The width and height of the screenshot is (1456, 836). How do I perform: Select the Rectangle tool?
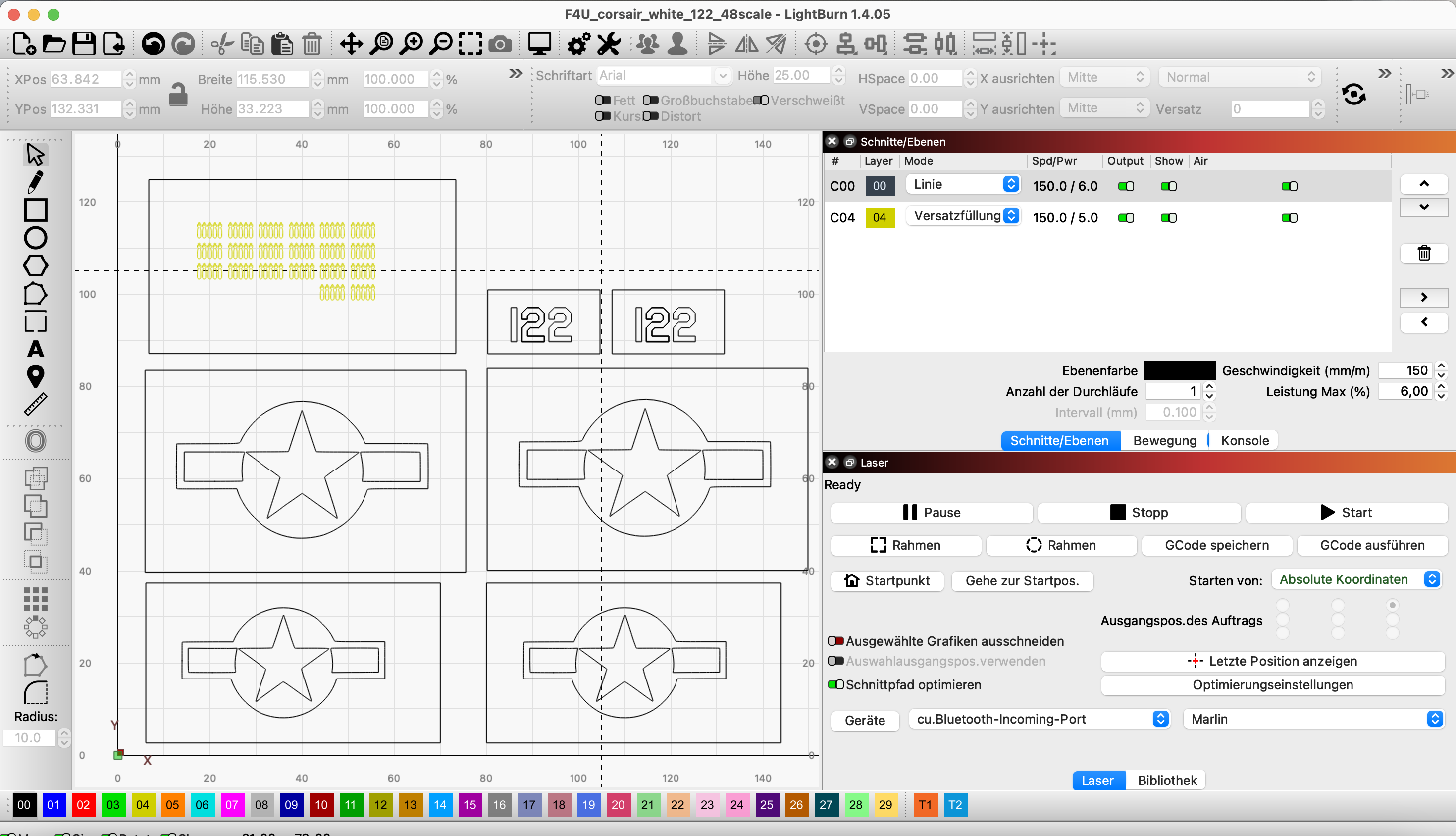click(x=35, y=210)
